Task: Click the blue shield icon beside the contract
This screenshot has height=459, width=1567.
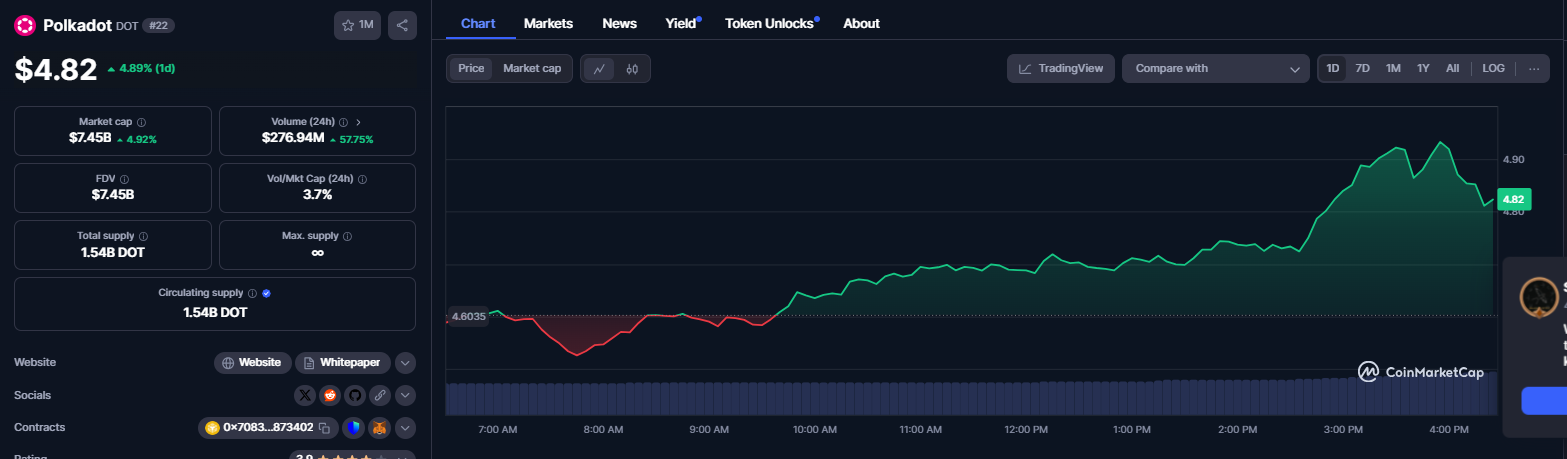Action: coord(352,428)
